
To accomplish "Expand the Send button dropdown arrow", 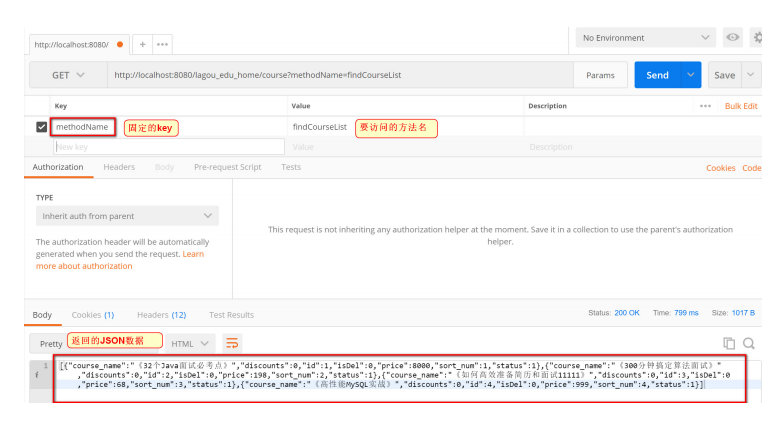I will [x=690, y=75].
